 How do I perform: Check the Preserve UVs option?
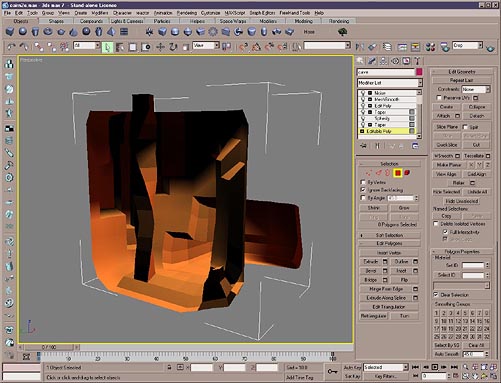point(439,98)
